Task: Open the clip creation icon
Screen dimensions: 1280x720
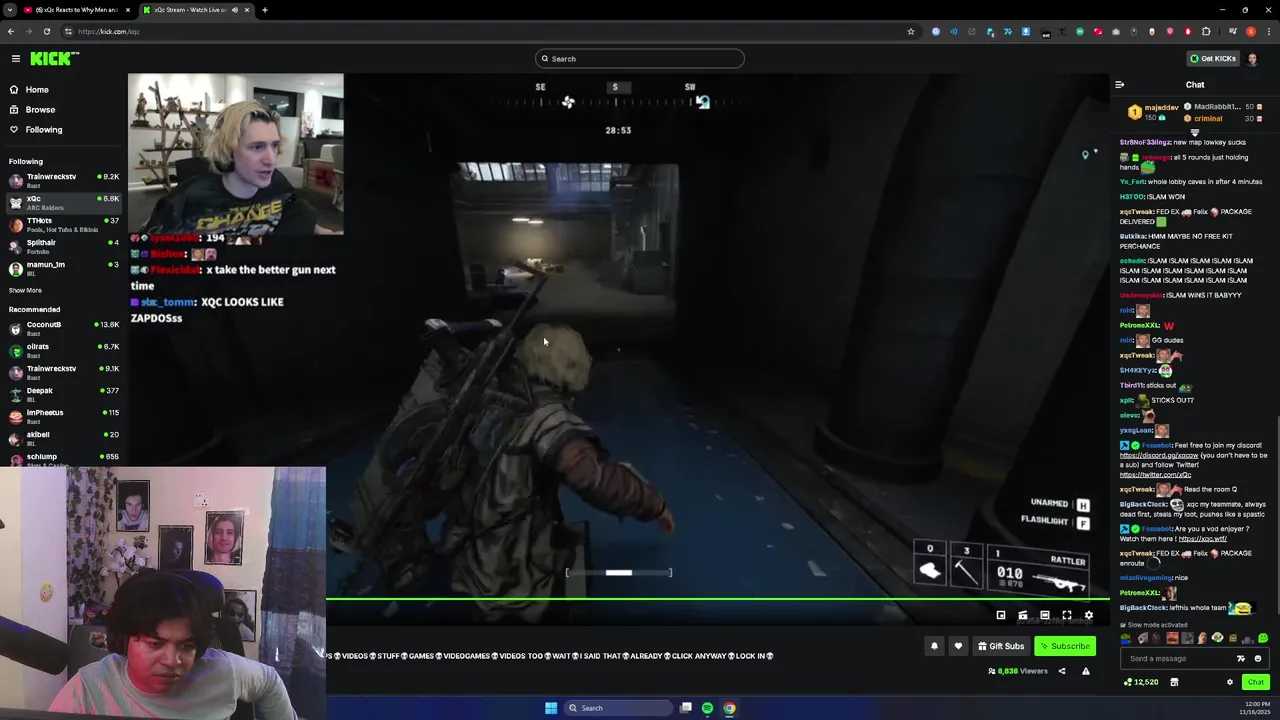Action: pyautogui.click(x=1023, y=616)
